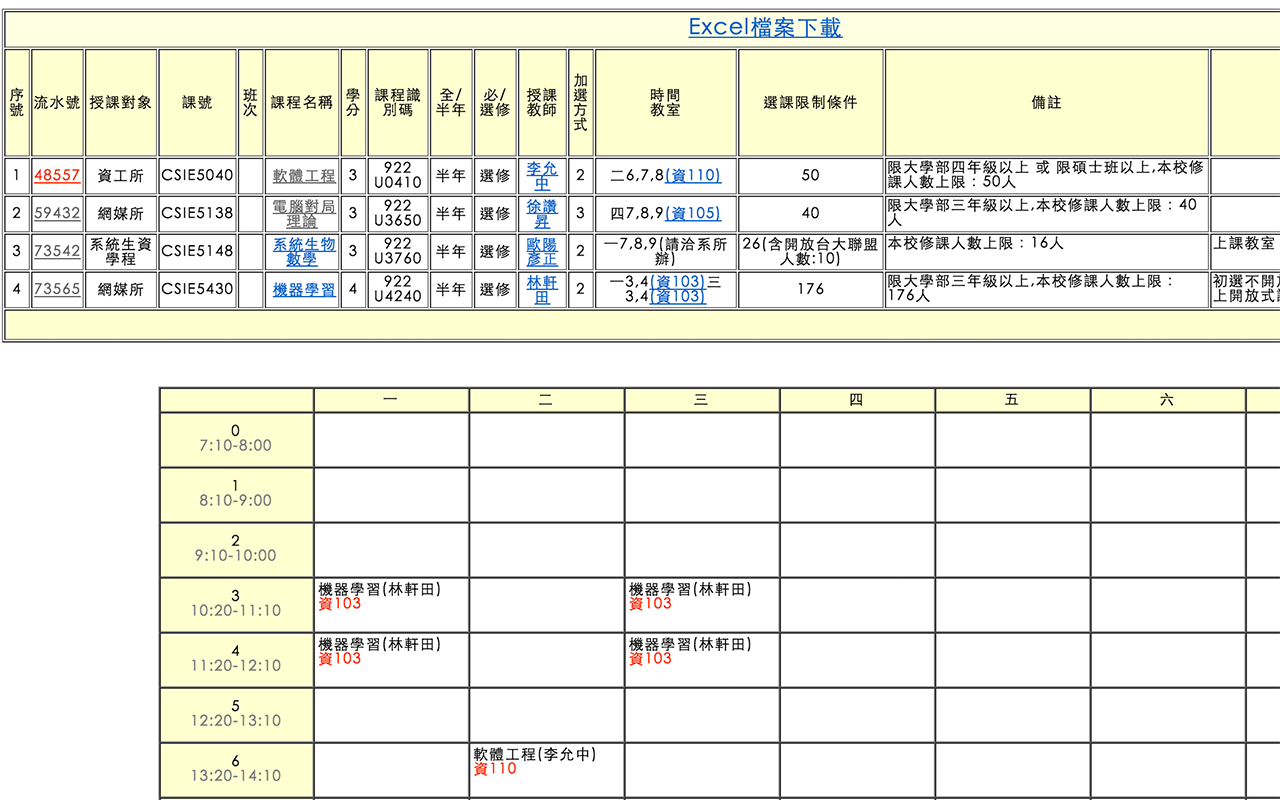Click timetable Thursday header 四
The width and height of the screenshot is (1280, 800).
(857, 400)
